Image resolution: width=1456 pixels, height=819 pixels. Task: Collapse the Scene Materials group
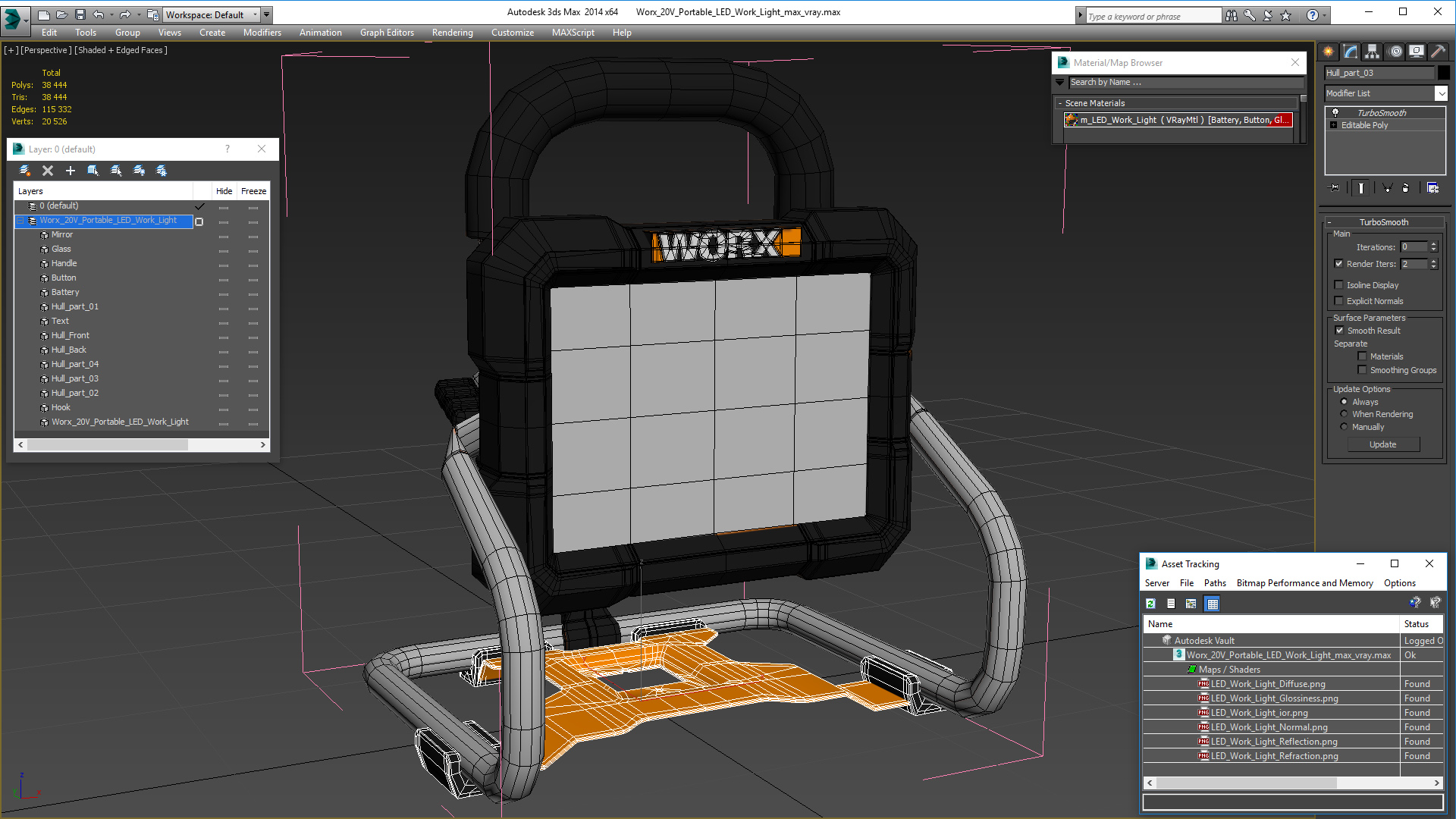pyautogui.click(x=1060, y=103)
